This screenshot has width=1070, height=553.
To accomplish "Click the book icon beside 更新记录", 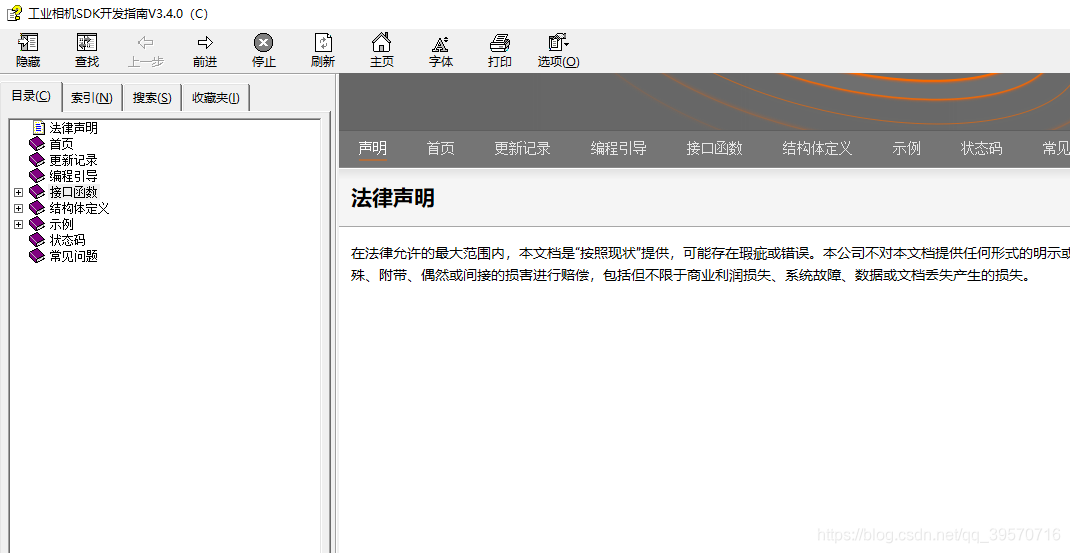I will point(37,160).
